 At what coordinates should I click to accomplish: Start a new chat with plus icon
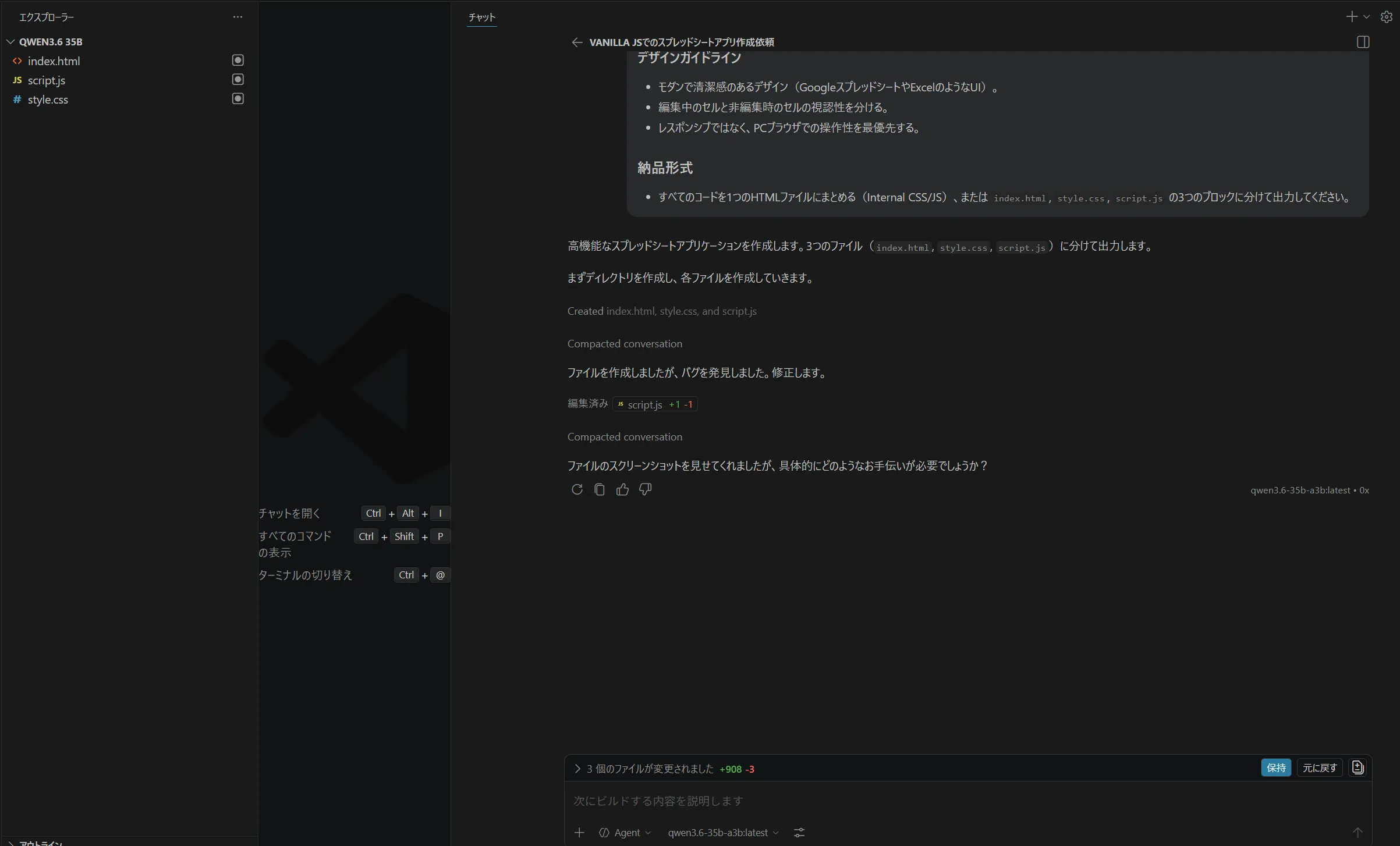[1351, 17]
